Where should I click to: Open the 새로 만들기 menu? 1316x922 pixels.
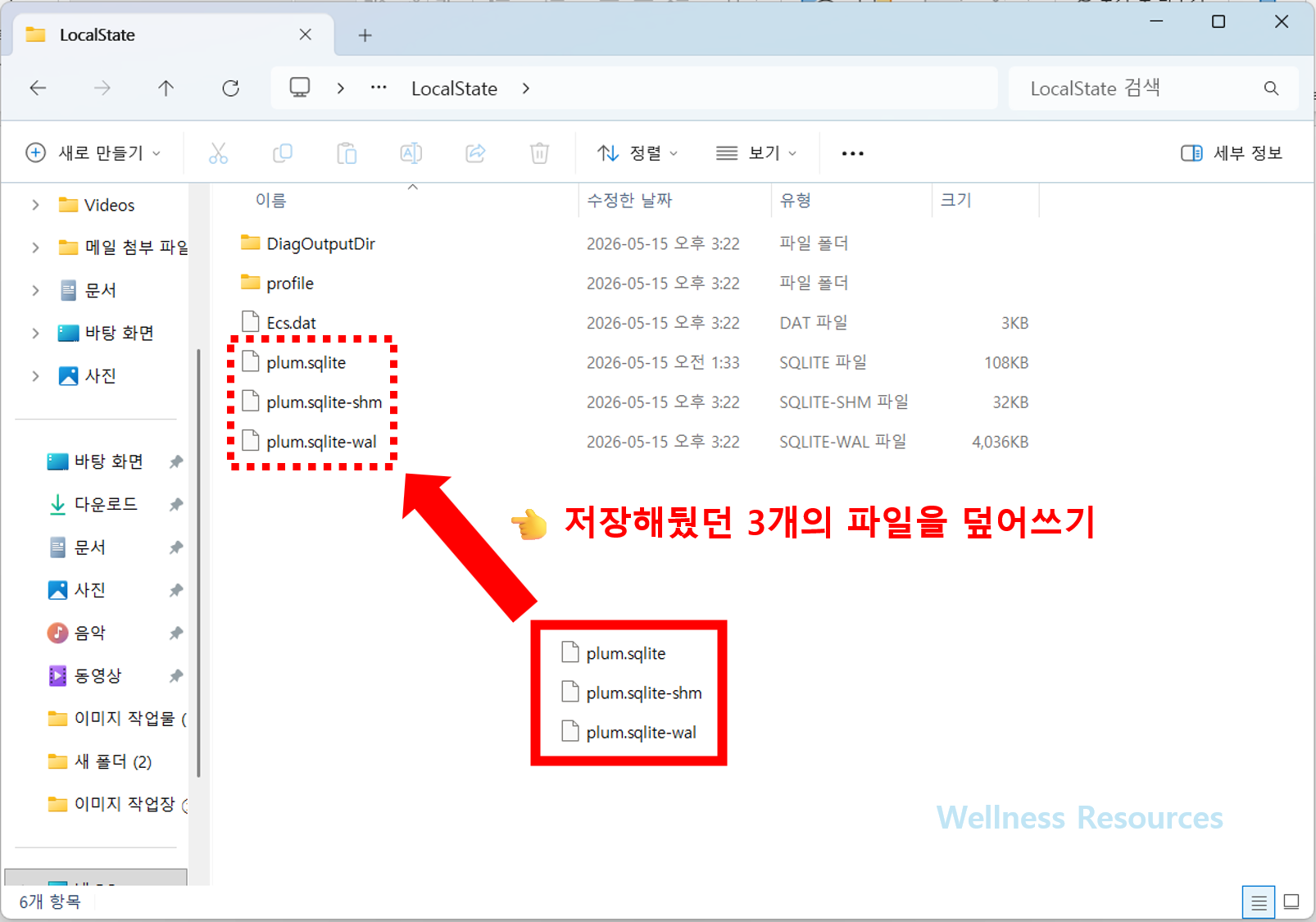(93, 153)
